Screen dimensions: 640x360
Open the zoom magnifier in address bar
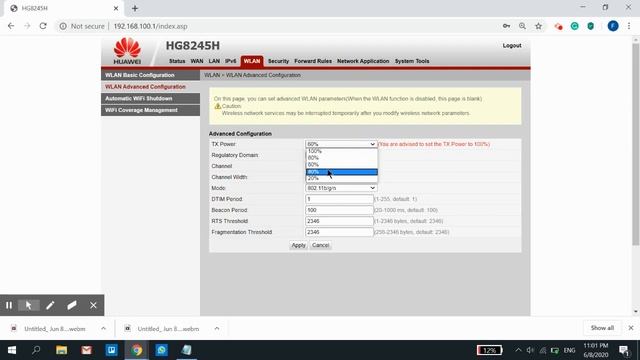coord(522,26)
